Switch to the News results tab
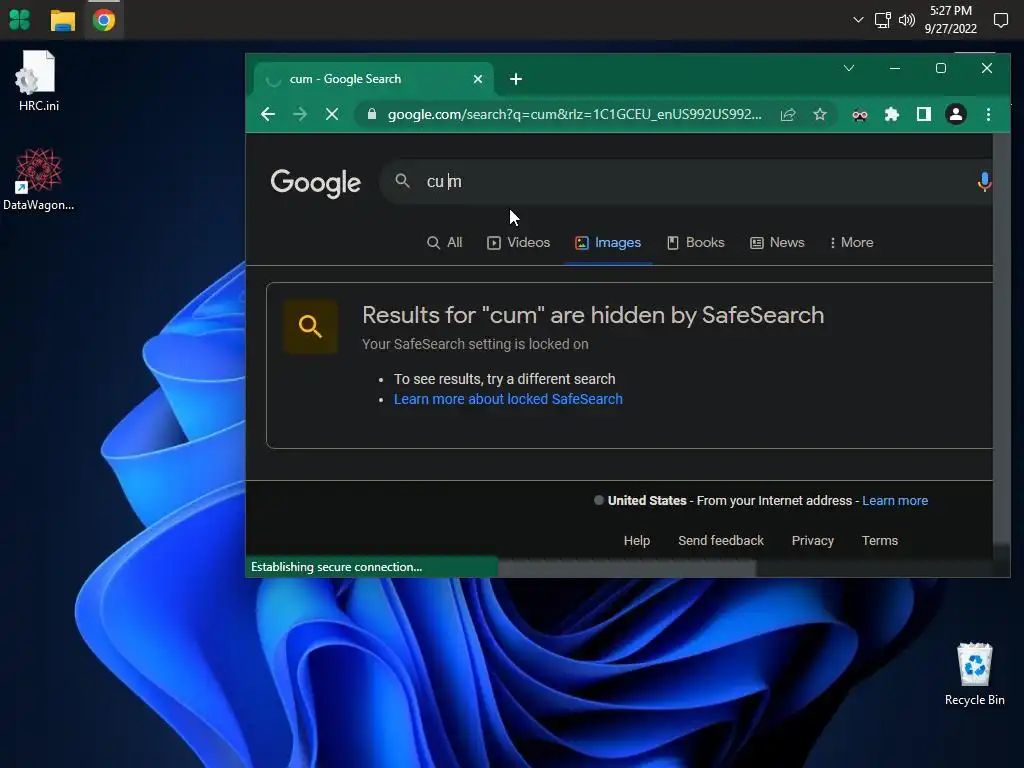The height and width of the screenshot is (768, 1024). pyautogui.click(x=777, y=242)
